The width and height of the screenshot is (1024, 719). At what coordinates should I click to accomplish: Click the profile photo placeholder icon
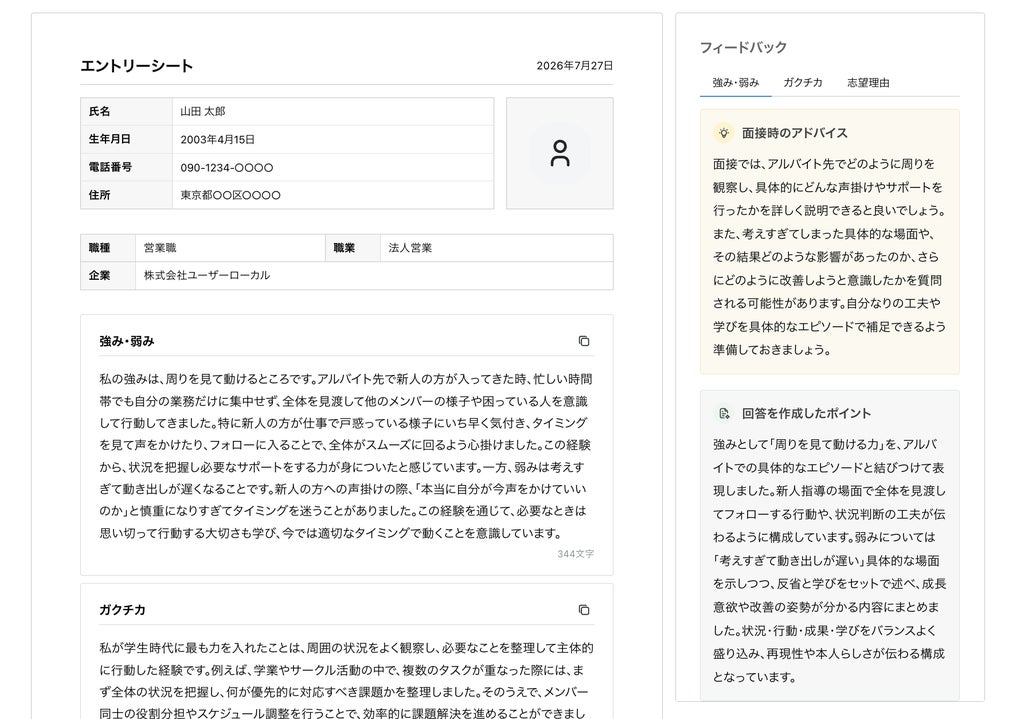point(560,153)
